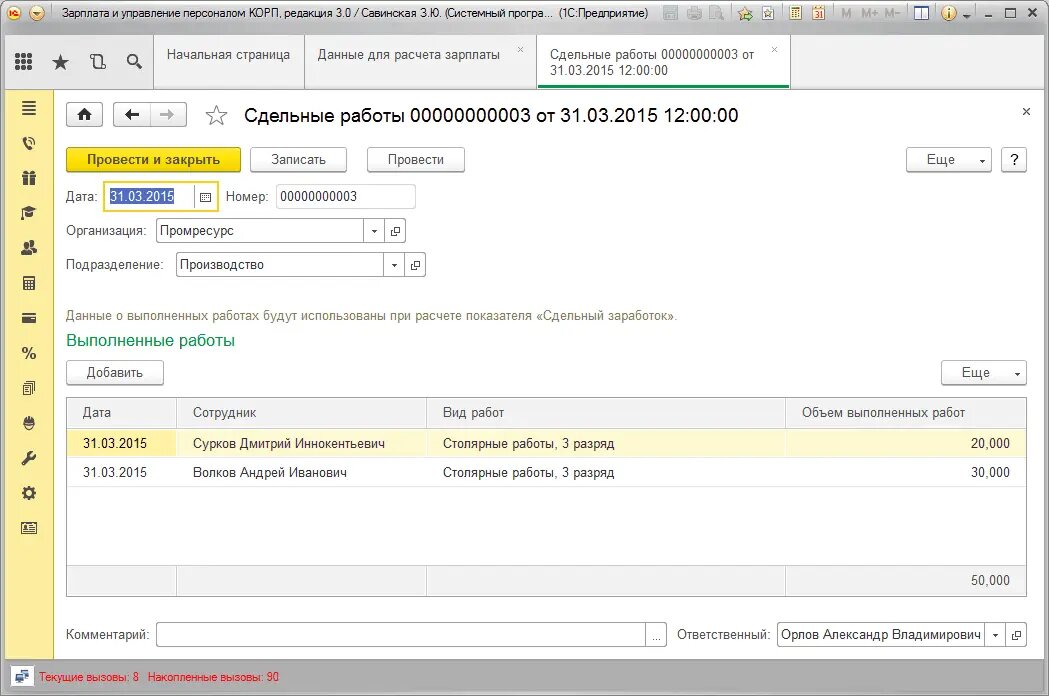Click the Записать button

pos(298,159)
